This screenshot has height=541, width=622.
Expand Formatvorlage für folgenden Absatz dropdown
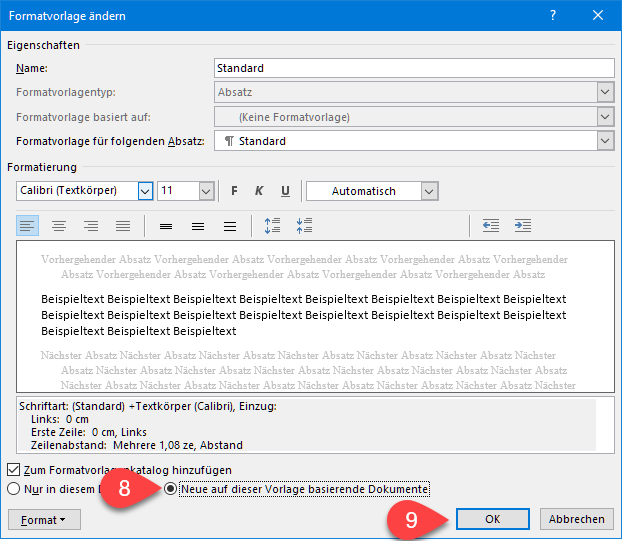point(605,141)
